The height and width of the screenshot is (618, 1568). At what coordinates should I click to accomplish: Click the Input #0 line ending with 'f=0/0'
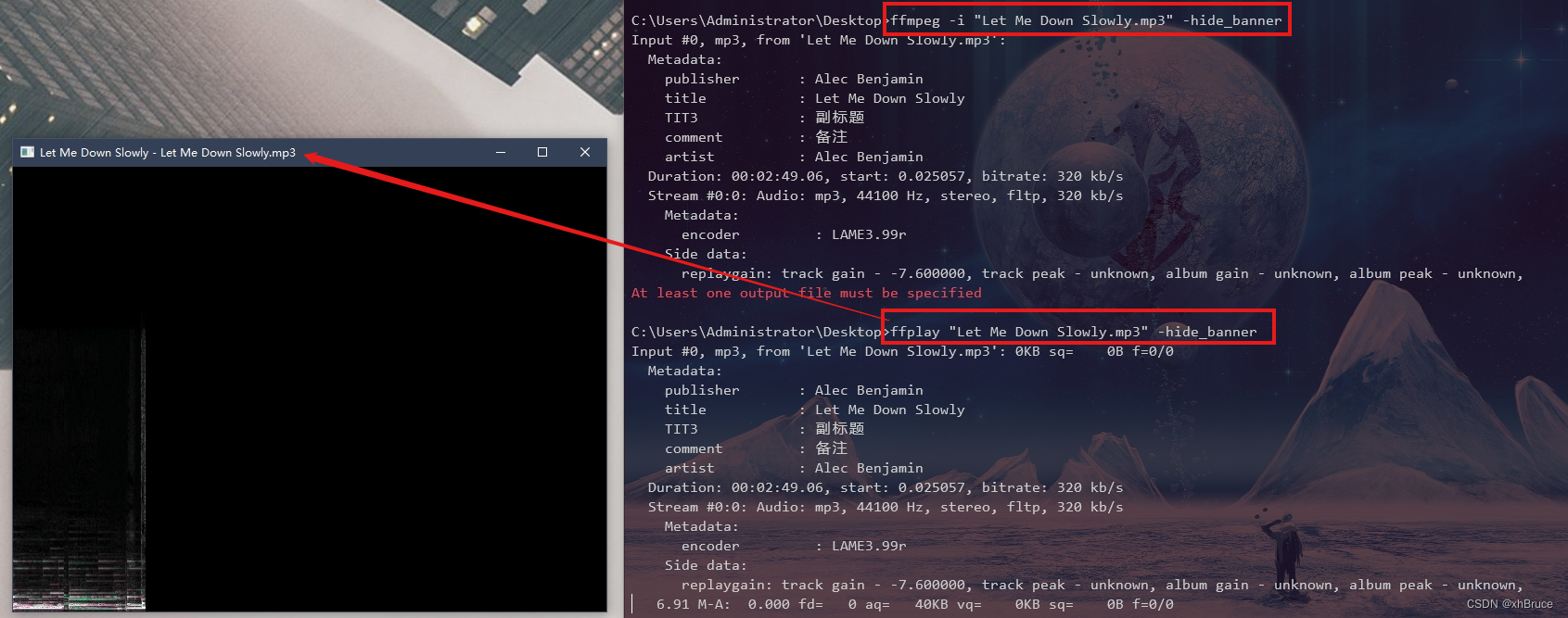click(x=902, y=351)
